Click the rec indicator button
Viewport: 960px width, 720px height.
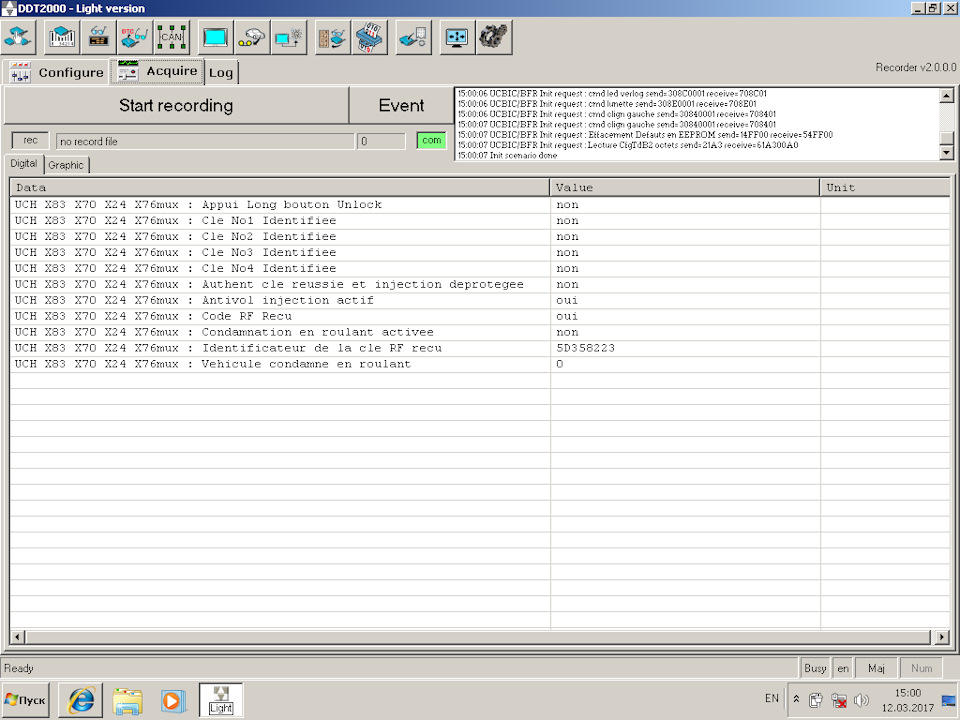click(30, 140)
